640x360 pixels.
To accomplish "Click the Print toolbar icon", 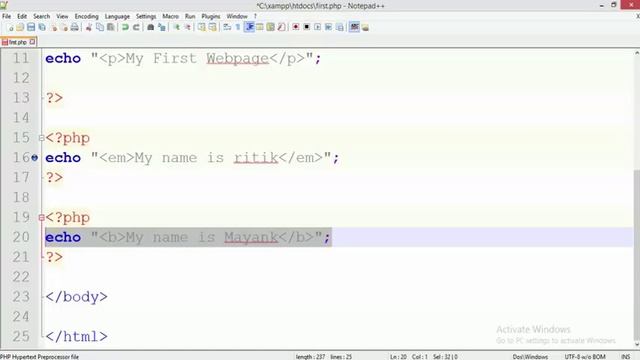I will [x=74, y=27].
